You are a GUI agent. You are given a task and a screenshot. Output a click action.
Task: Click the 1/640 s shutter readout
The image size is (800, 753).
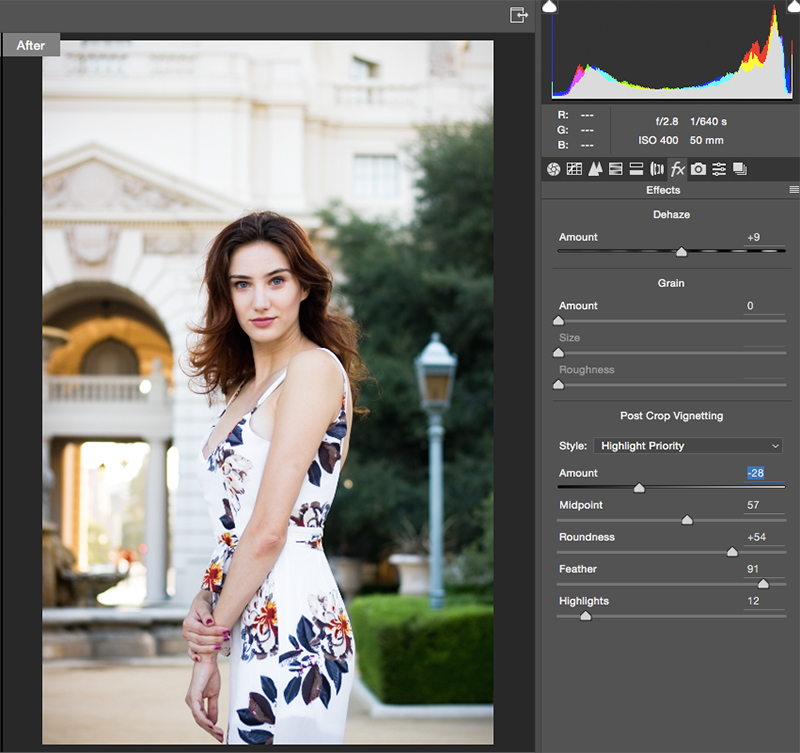point(708,121)
